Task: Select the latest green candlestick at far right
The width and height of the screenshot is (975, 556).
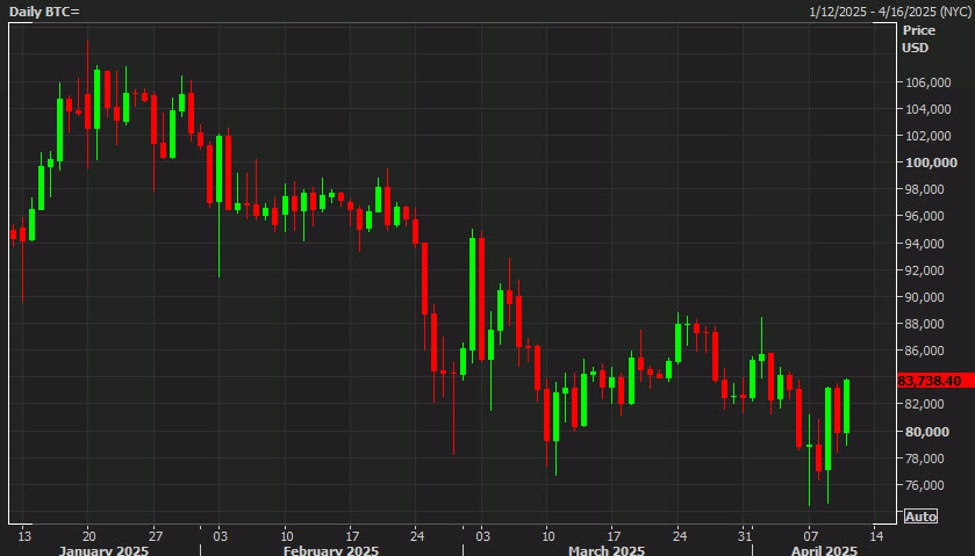Action: pyautogui.click(x=847, y=405)
